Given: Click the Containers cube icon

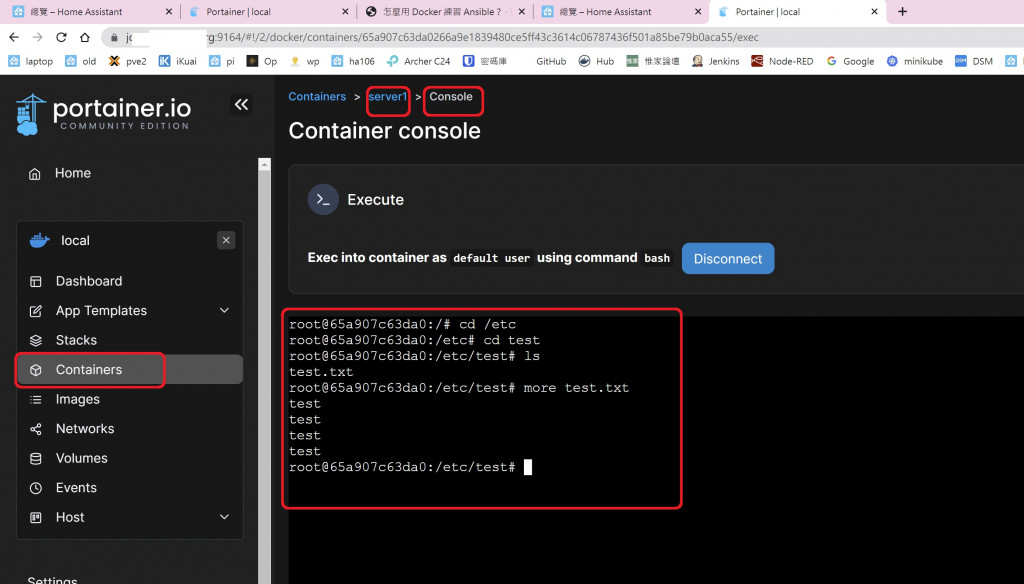Looking at the screenshot, I should point(36,370).
